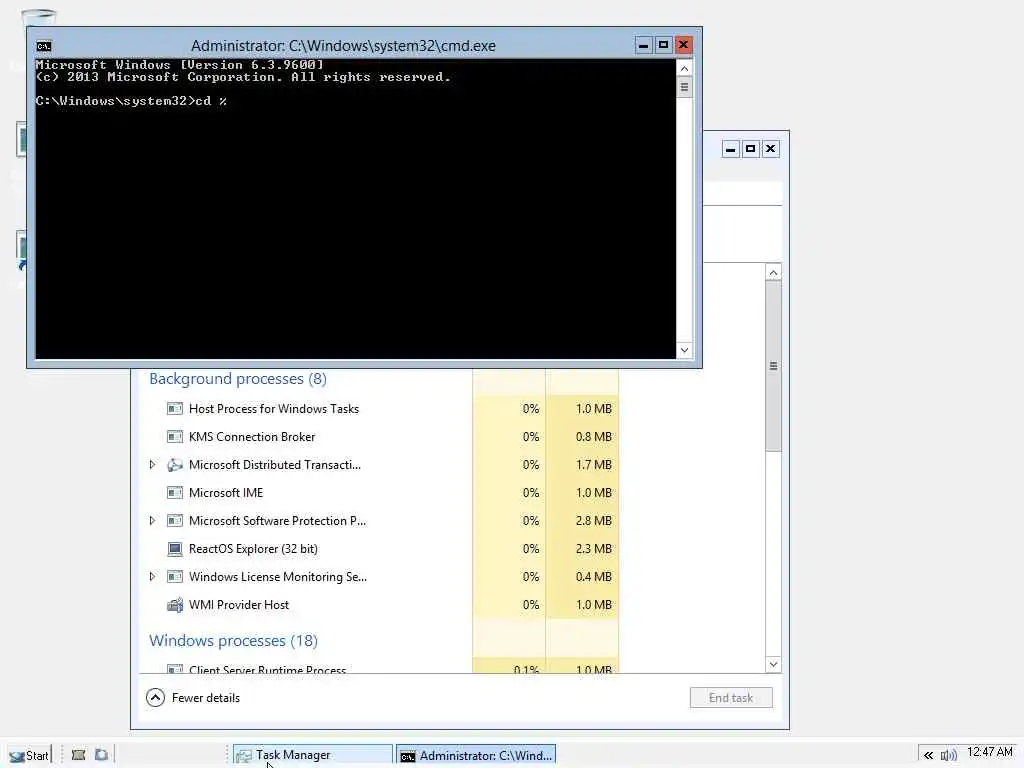Viewport: 1024px width, 768px height.
Task: Select the WMI Provider Host icon
Action: pyautogui.click(x=174, y=605)
